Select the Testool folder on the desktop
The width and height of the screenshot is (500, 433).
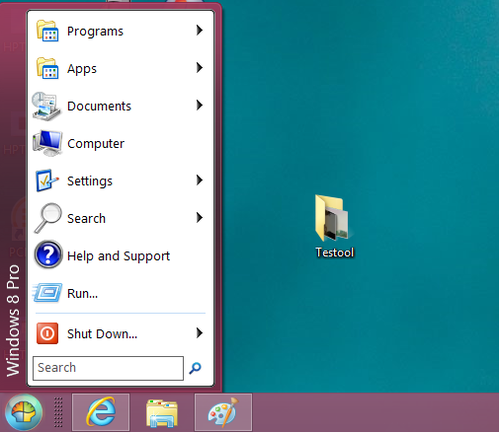pyautogui.click(x=334, y=226)
